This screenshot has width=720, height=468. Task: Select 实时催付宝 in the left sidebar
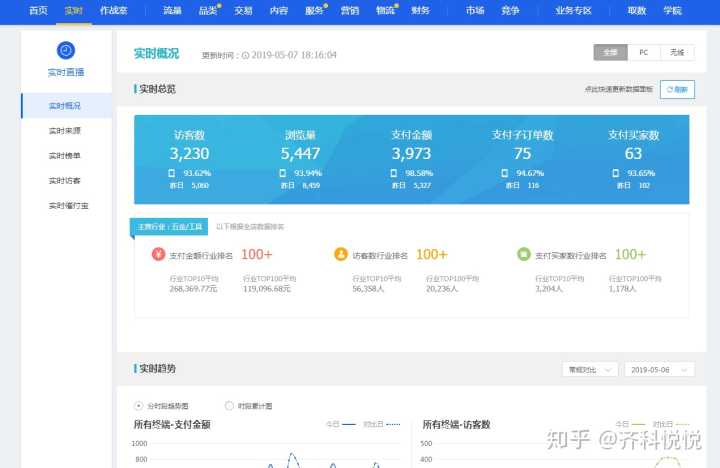click(68, 206)
